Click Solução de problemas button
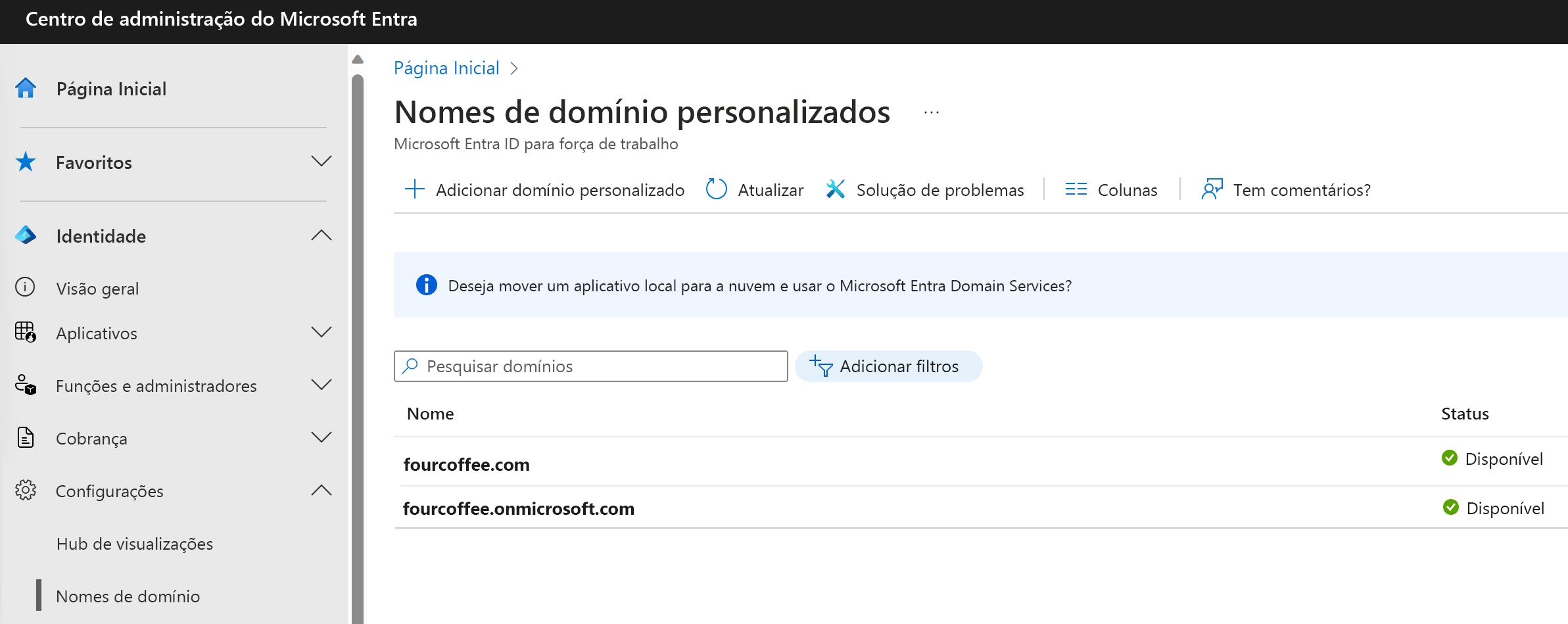Viewport: 1568px width, 624px height. pos(924,189)
